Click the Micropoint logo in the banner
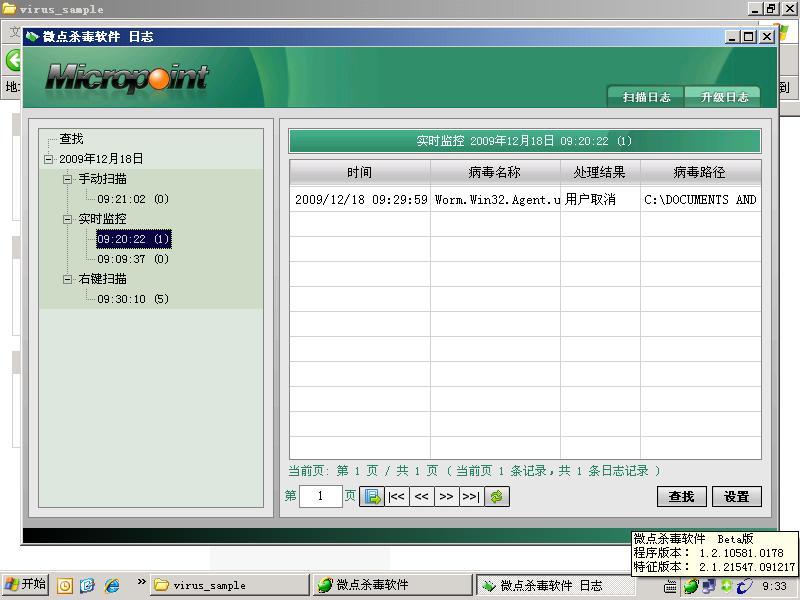This screenshot has width=800, height=600. tap(127, 78)
